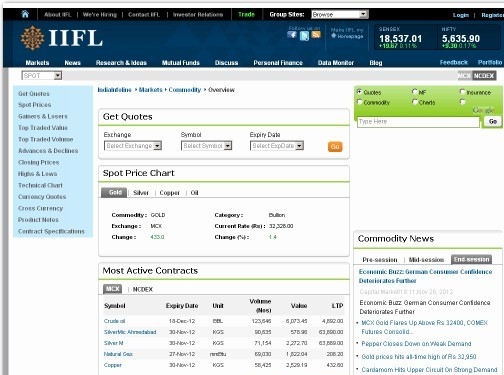Open the Portfolio link
The height and width of the screenshot is (375, 504).
point(490,62)
